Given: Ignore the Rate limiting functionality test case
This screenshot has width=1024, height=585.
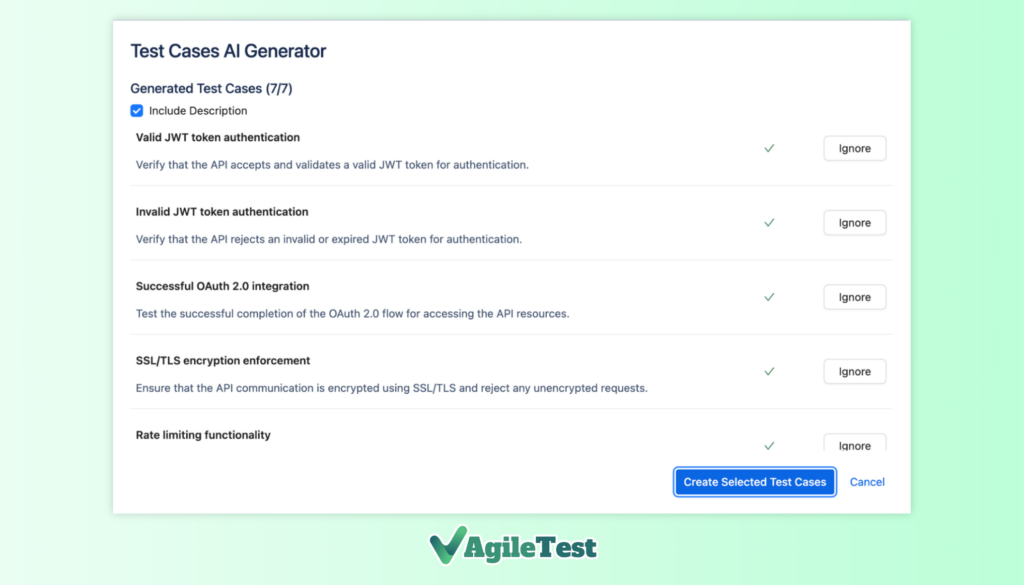Looking at the screenshot, I should 854,444.
